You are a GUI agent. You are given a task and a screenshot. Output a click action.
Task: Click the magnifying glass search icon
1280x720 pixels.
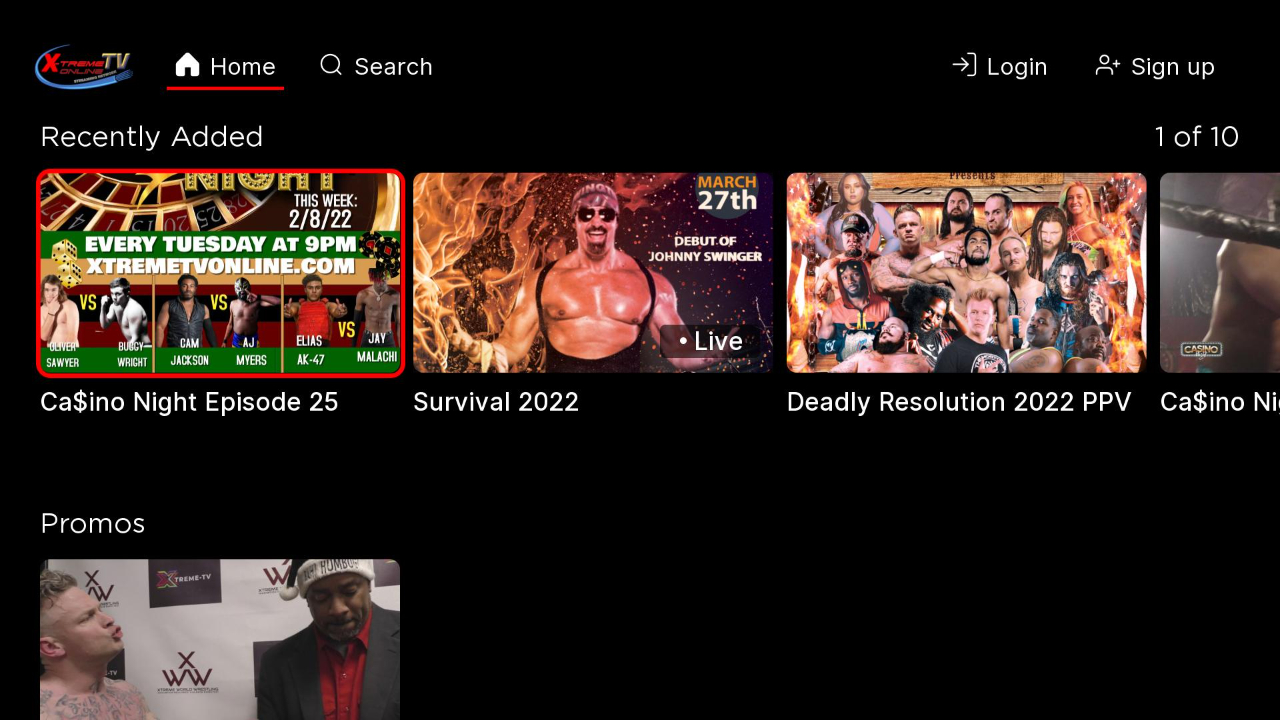(x=331, y=65)
